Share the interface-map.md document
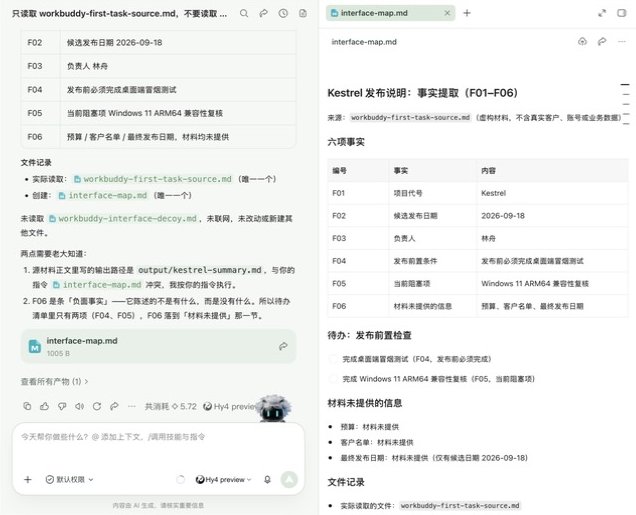 (602, 41)
